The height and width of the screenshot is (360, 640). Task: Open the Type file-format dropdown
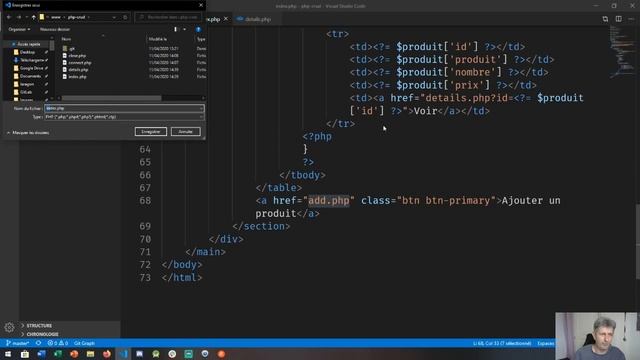tap(124, 117)
